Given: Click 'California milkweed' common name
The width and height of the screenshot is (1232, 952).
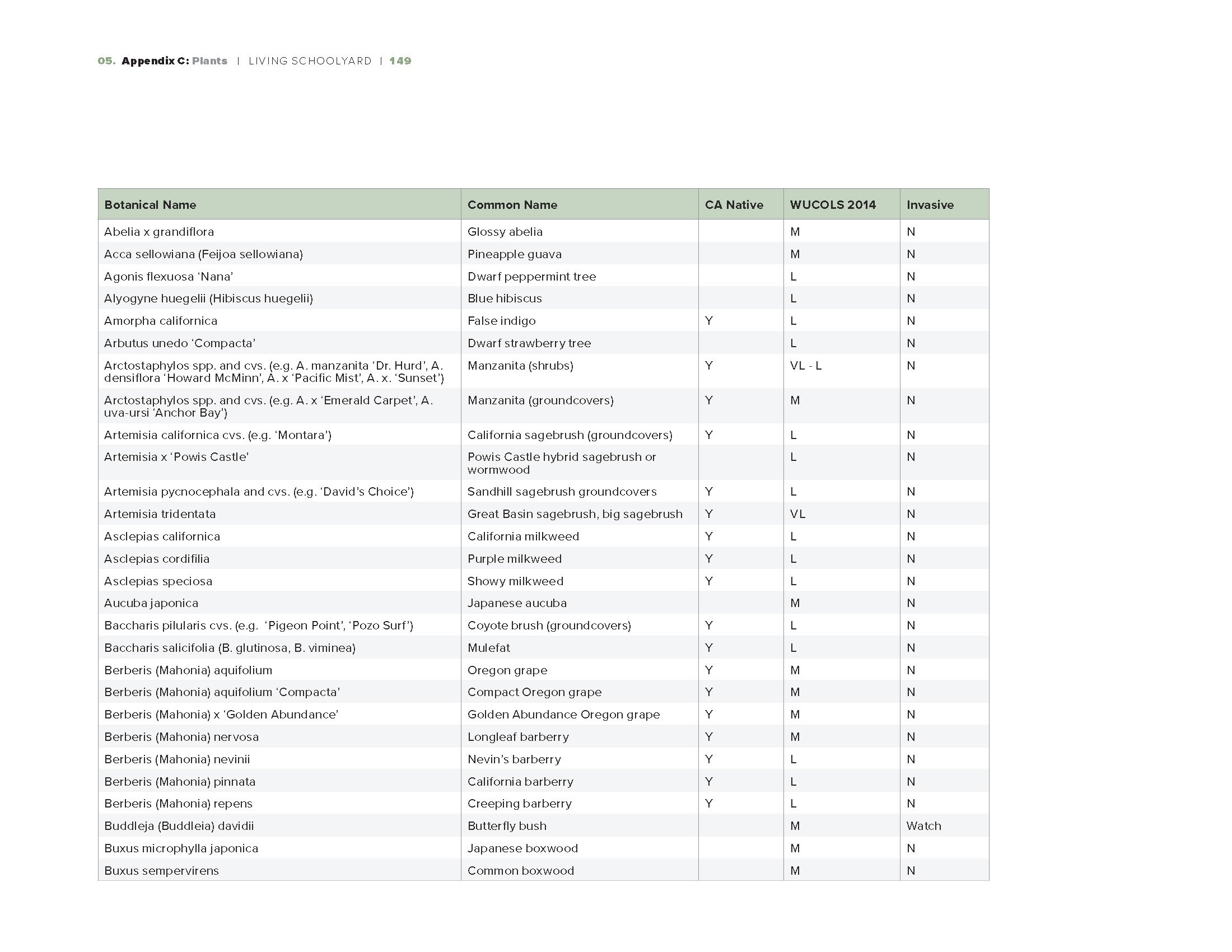Looking at the screenshot, I should coord(523,536).
